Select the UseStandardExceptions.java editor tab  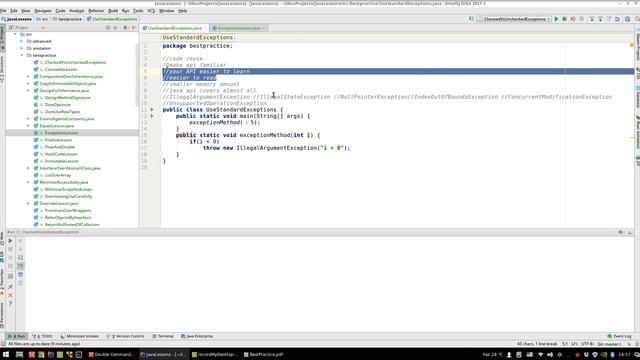pyautogui.click(x=175, y=28)
